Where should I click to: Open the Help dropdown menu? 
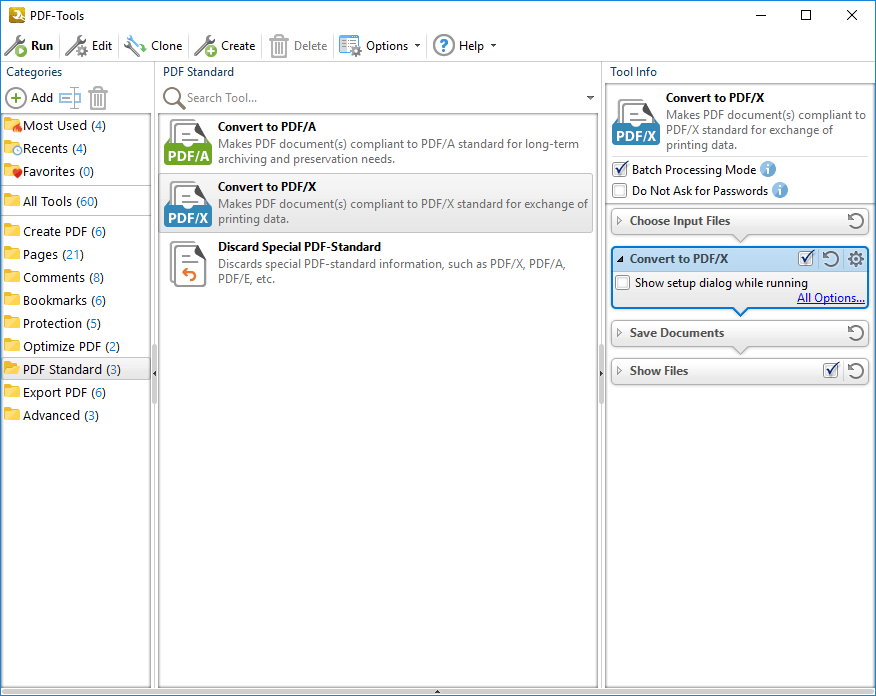465,46
